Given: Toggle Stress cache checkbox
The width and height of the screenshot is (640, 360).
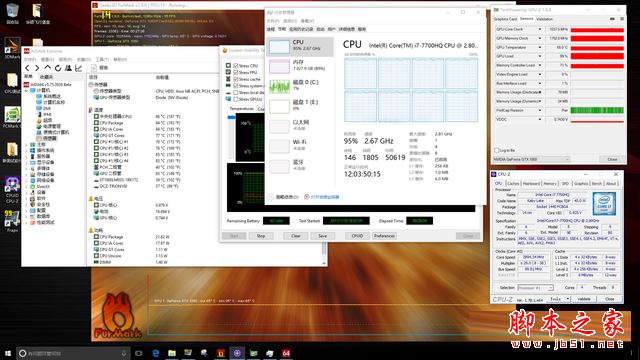Looking at the screenshot, I should (236, 79).
